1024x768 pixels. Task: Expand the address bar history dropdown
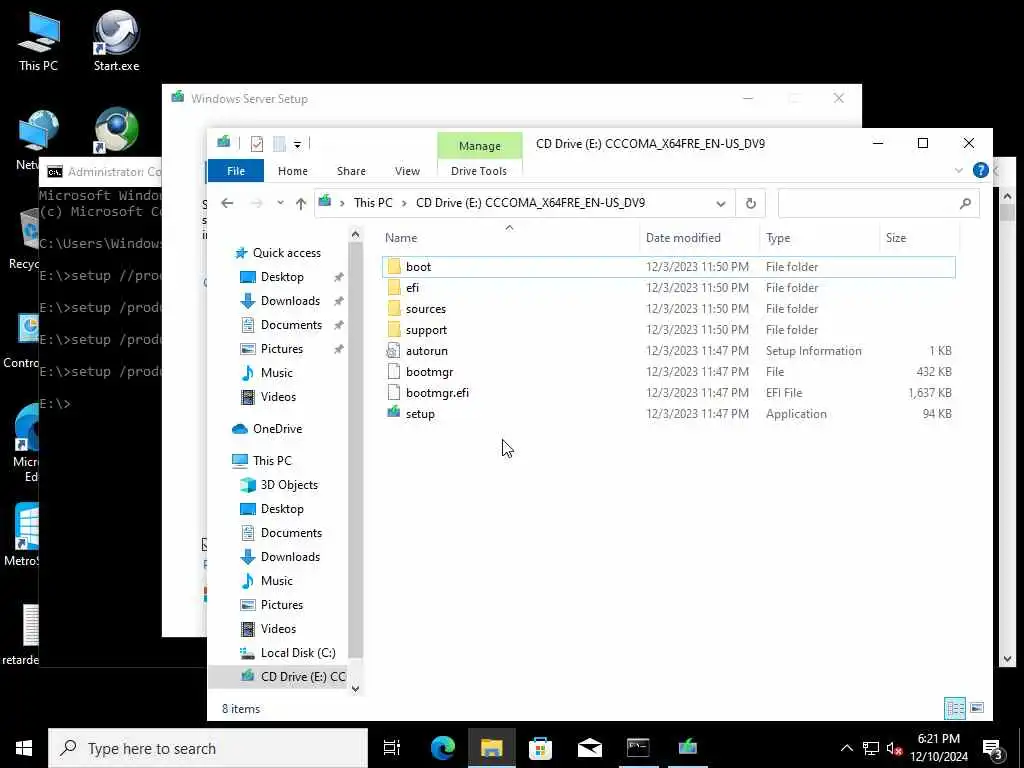coord(720,204)
